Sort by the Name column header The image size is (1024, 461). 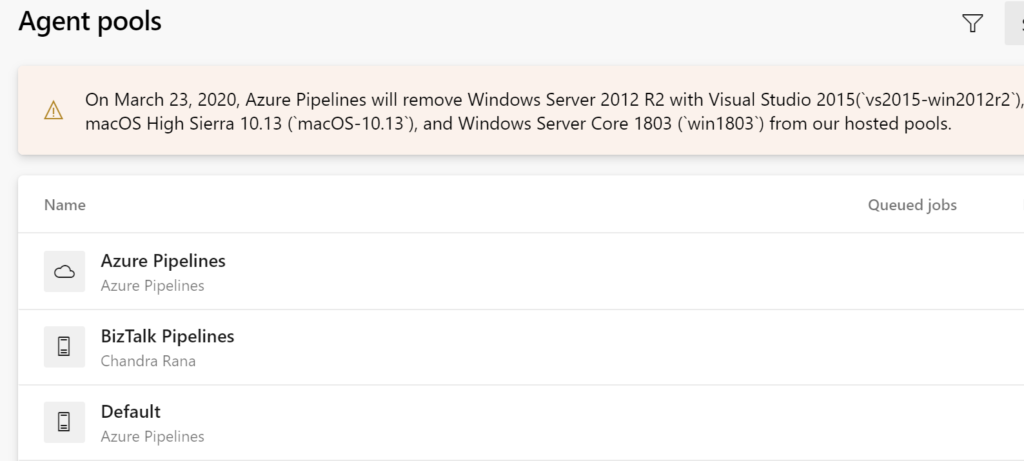(65, 205)
